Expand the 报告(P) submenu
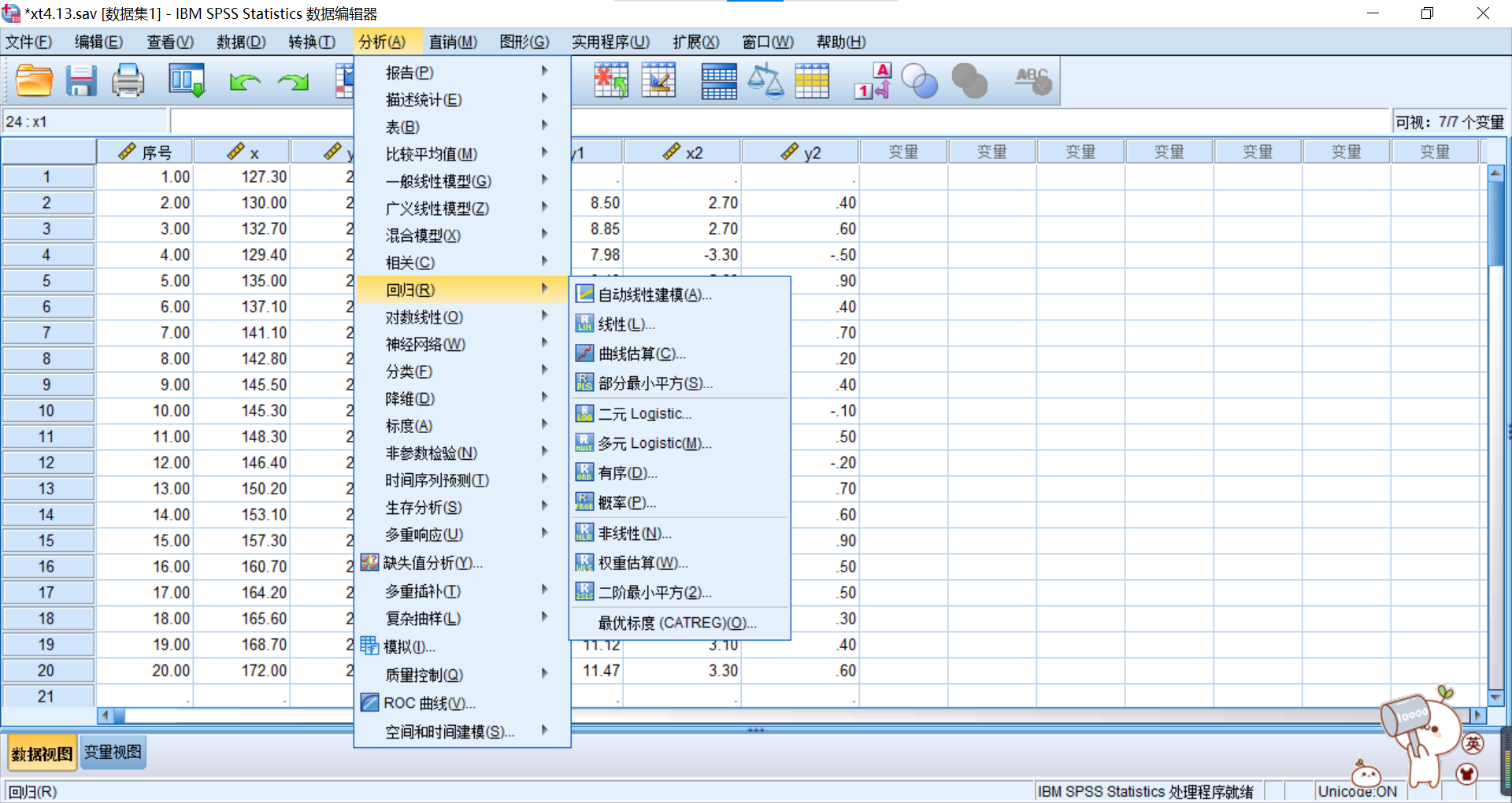Image resolution: width=1512 pixels, height=803 pixels. coord(462,72)
